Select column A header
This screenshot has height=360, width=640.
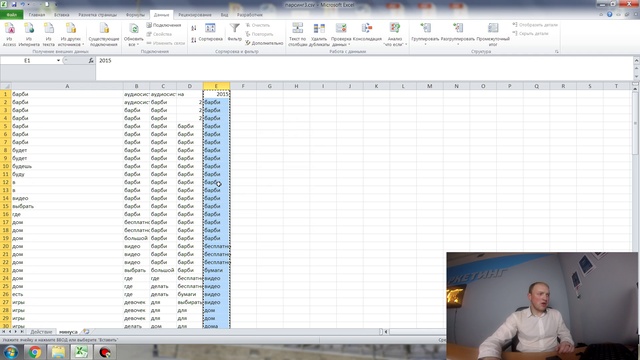click(67, 86)
